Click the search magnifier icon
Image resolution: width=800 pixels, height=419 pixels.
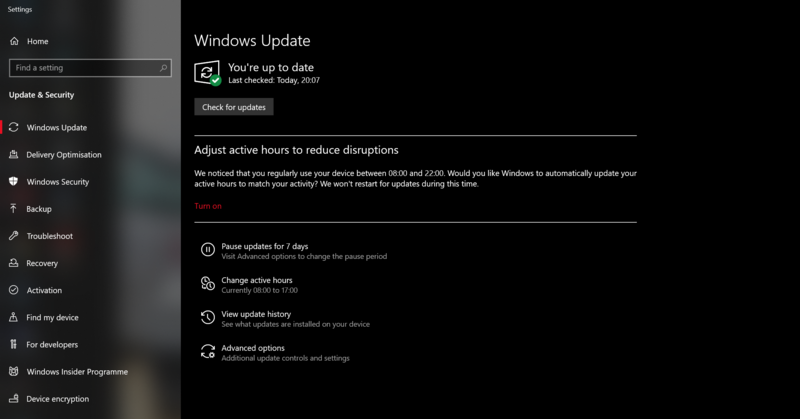pyautogui.click(x=163, y=68)
